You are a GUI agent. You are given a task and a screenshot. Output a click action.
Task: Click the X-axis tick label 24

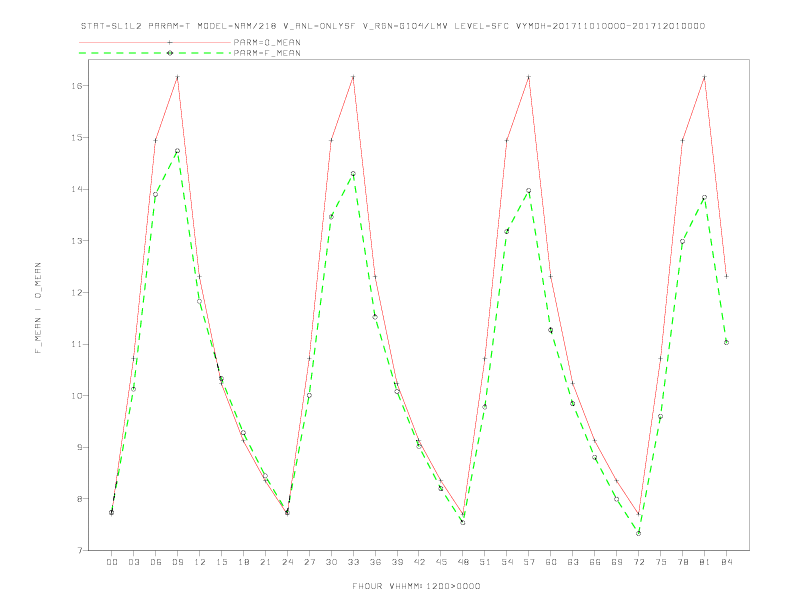coord(287,562)
